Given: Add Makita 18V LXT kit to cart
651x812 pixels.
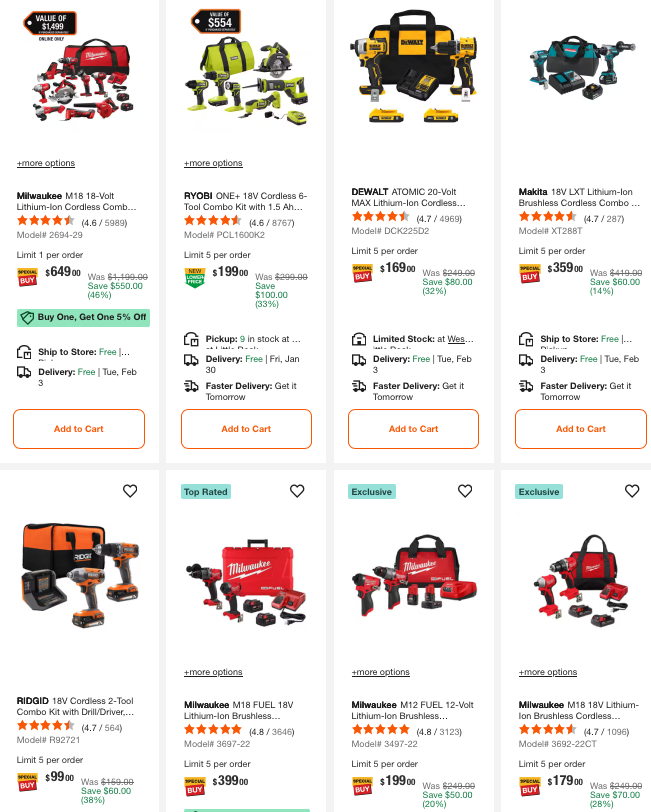Looking at the screenshot, I should (x=581, y=429).
